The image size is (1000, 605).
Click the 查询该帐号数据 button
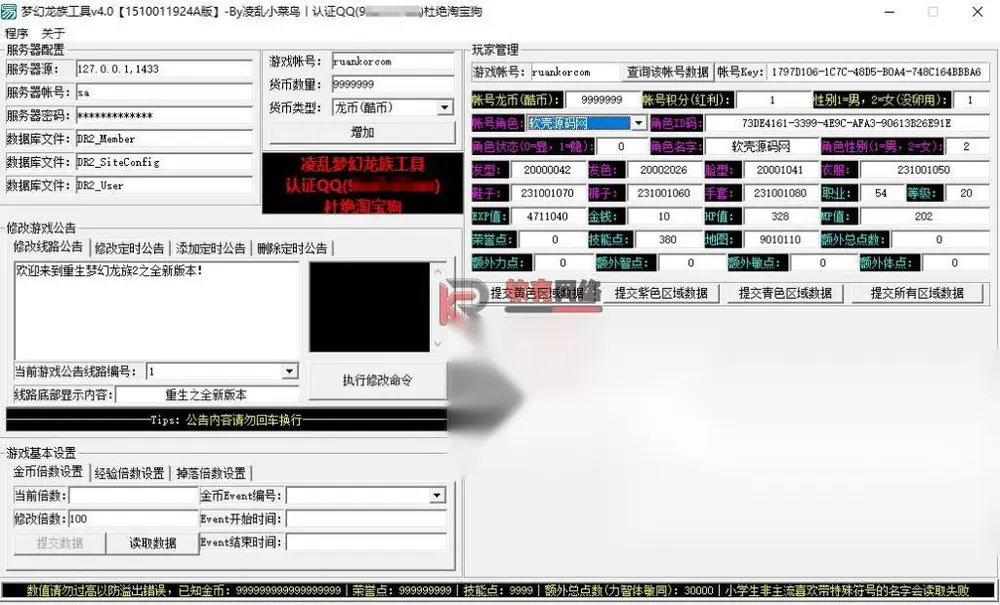[667, 72]
